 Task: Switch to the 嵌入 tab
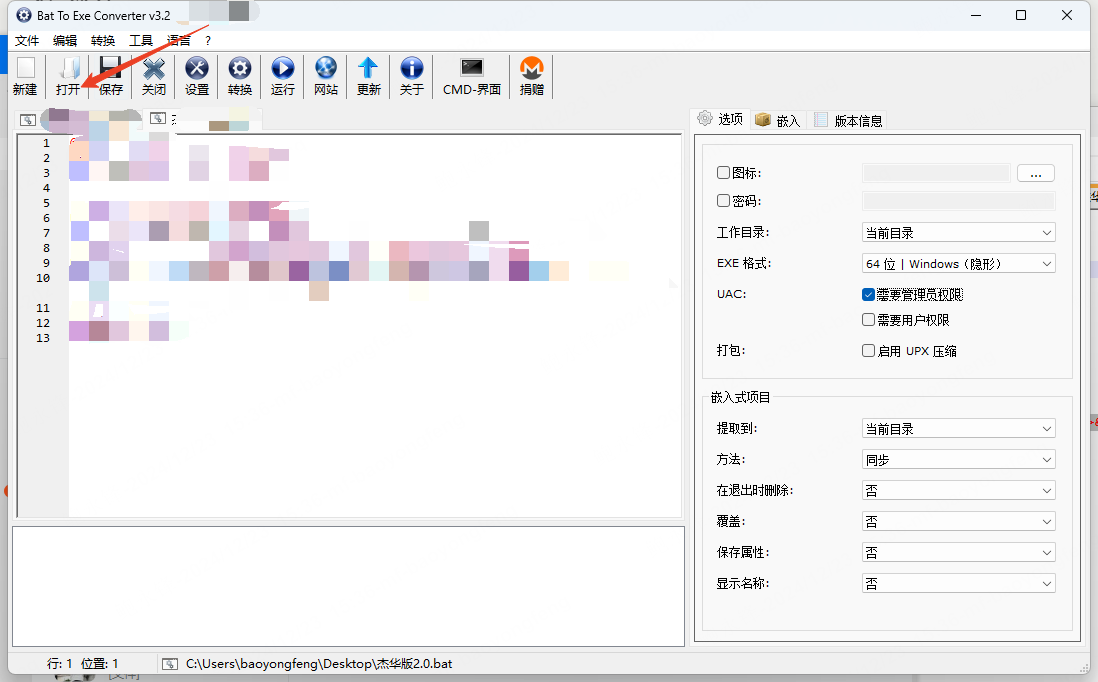point(778,120)
